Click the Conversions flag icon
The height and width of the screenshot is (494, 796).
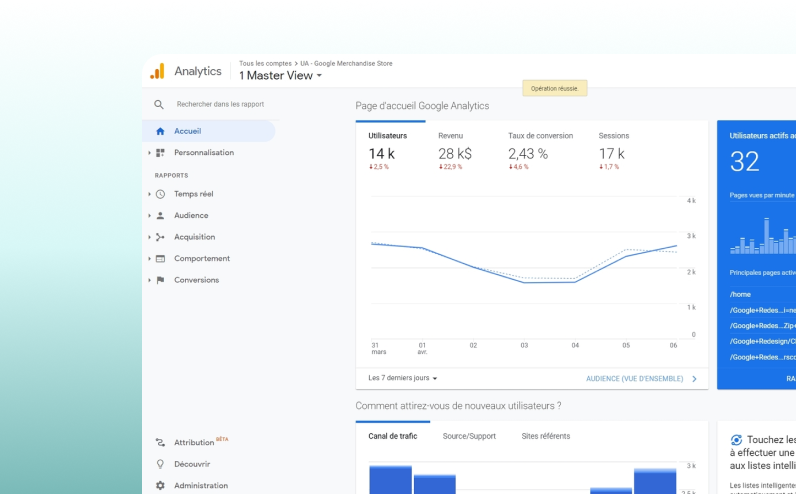point(160,280)
